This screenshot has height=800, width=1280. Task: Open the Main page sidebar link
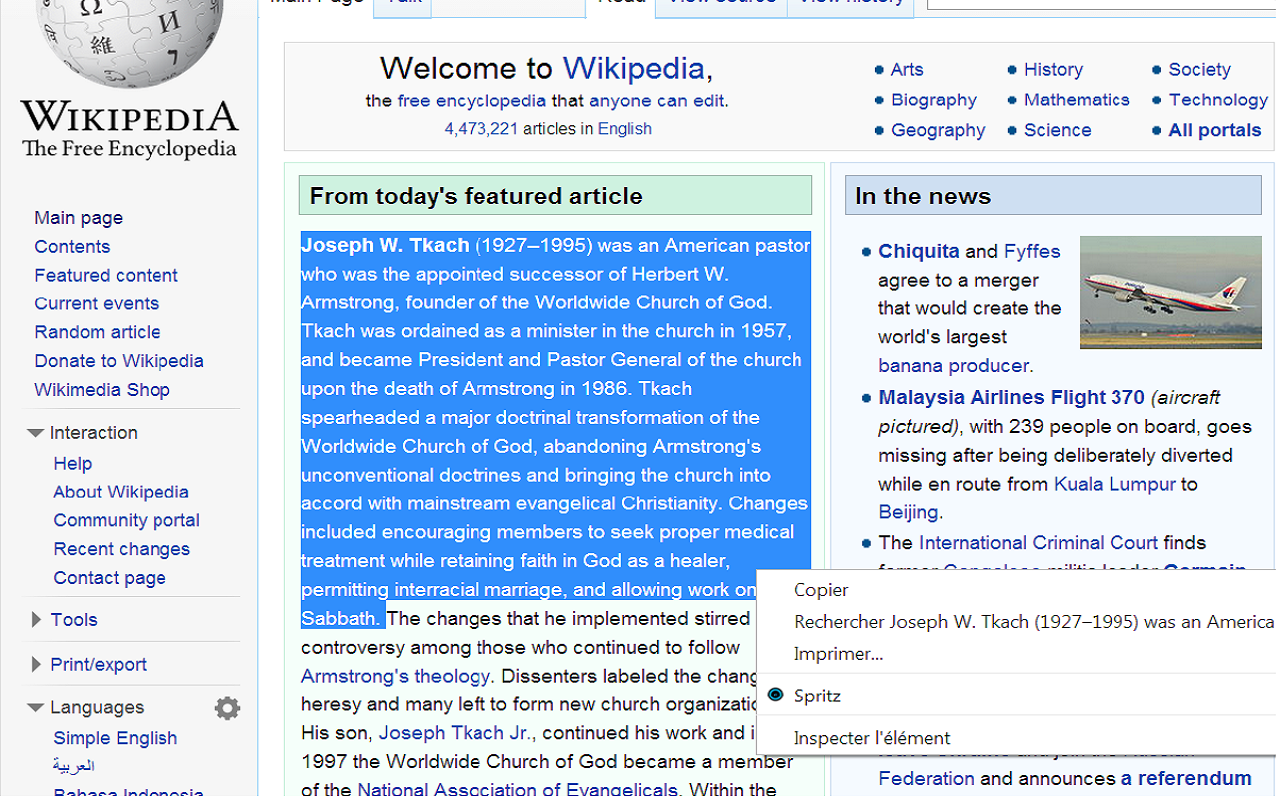click(x=78, y=218)
